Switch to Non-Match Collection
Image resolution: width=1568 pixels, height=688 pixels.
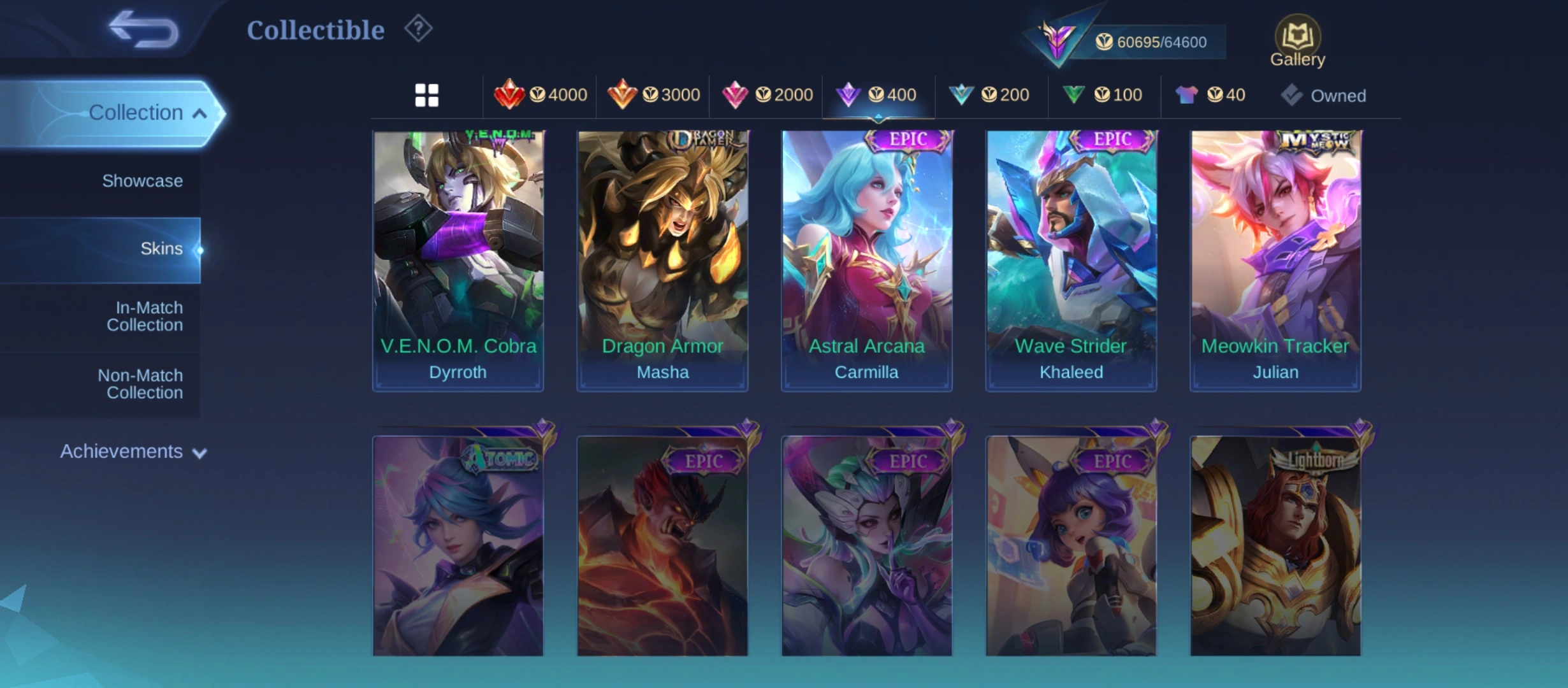click(141, 384)
